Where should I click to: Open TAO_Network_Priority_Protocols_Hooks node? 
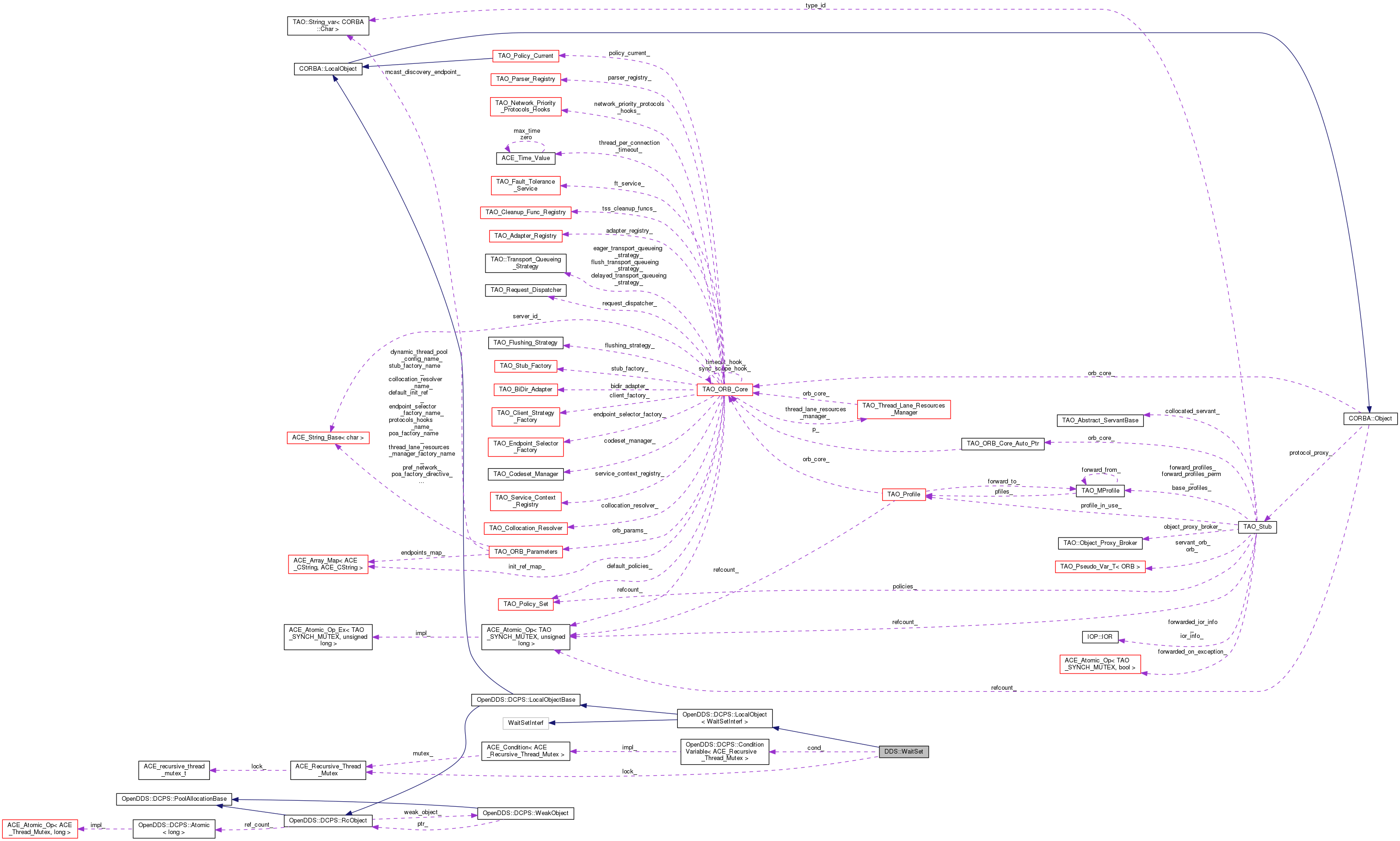525,106
